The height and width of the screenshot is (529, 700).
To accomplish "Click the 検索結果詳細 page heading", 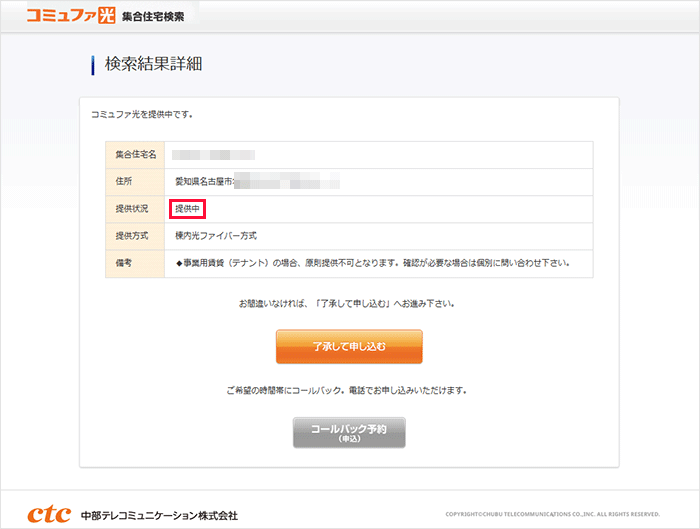I will [x=154, y=65].
